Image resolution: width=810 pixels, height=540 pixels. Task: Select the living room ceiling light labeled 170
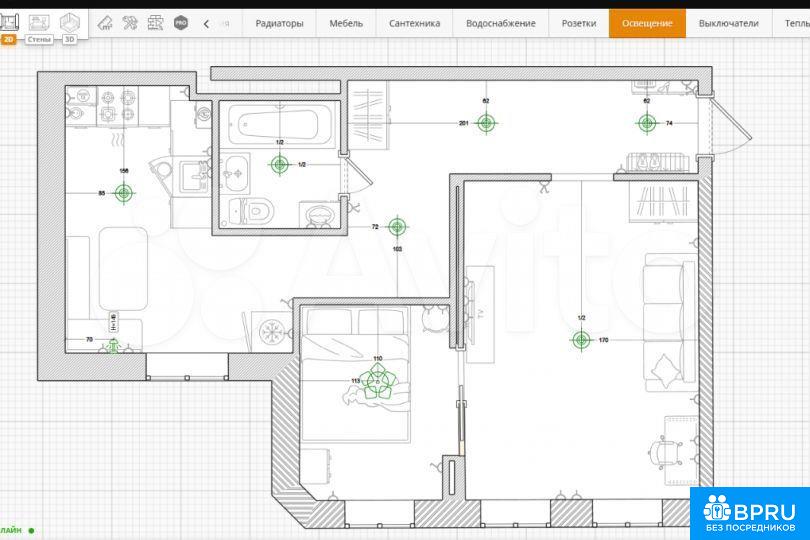[x=581, y=340]
